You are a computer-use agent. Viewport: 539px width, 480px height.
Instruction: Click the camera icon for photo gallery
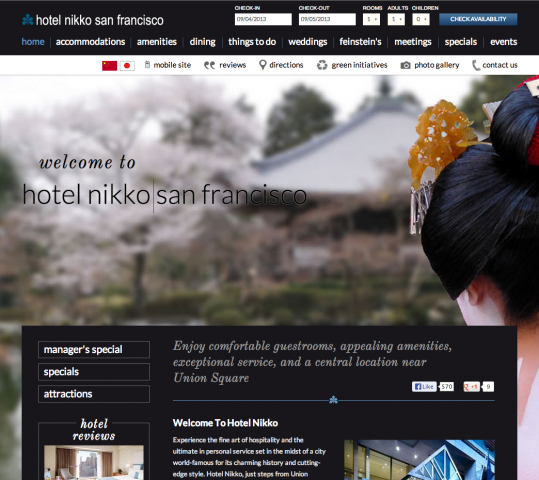coord(405,65)
